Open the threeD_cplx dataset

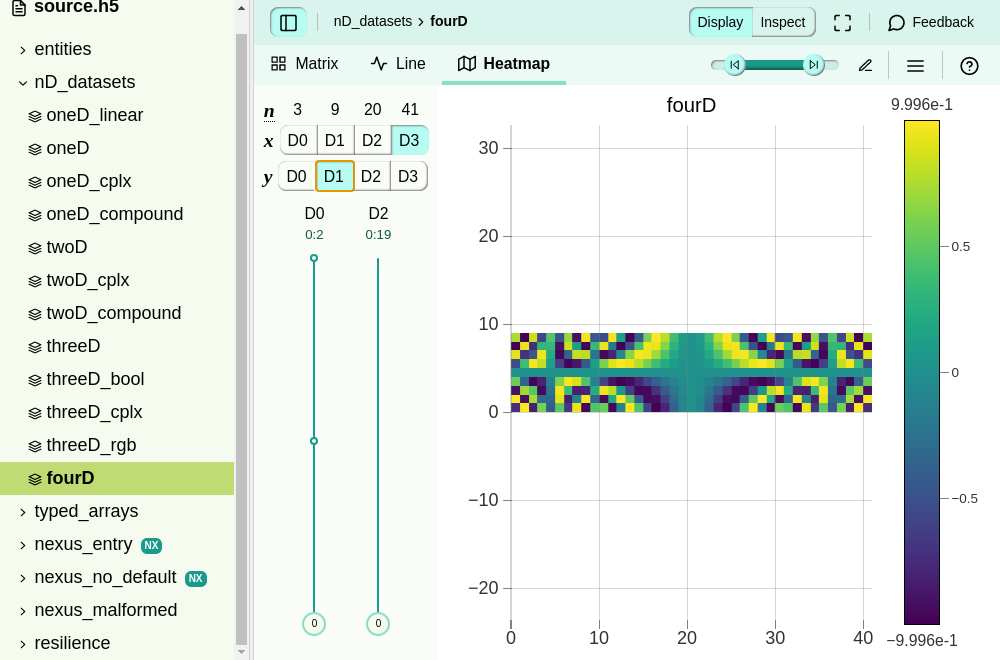point(117,413)
